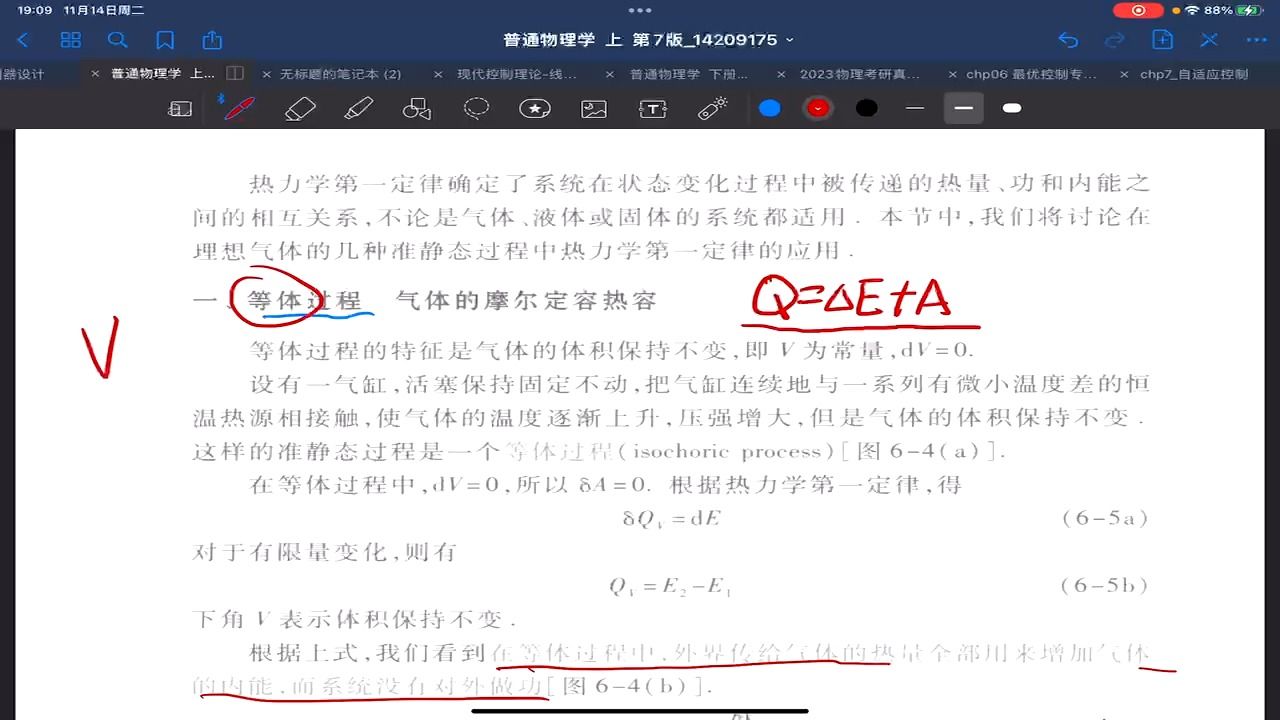Viewport: 1280px width, 720px height.
Task: Tap the heading 气体的摩尔定容热容
Action: point(526,300)
